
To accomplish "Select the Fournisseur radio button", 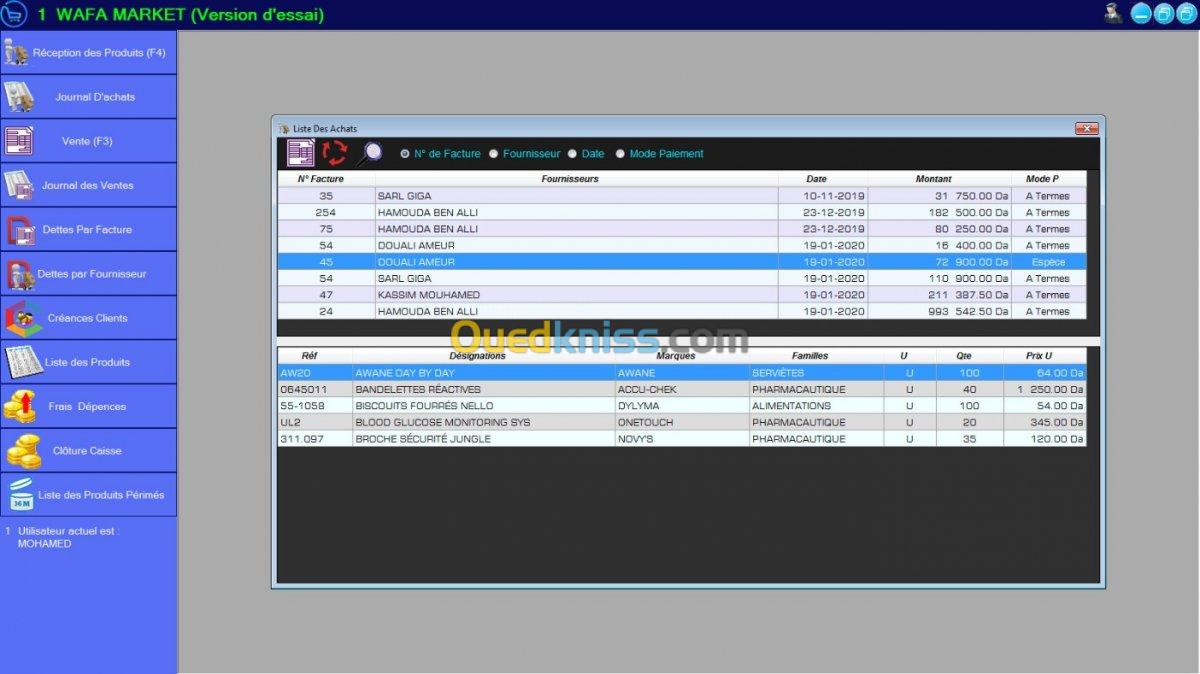I will (494, 154).
